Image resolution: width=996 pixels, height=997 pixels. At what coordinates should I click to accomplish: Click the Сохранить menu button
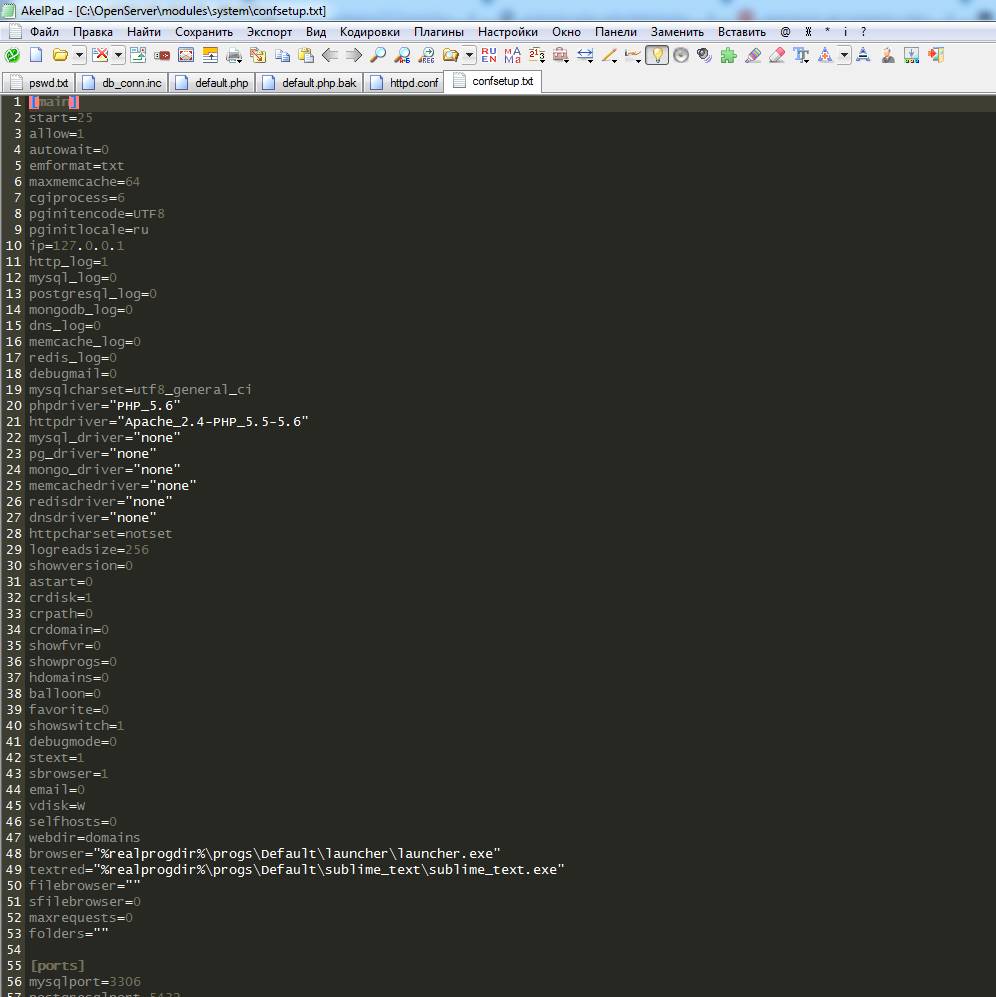(x=203, y=32)
